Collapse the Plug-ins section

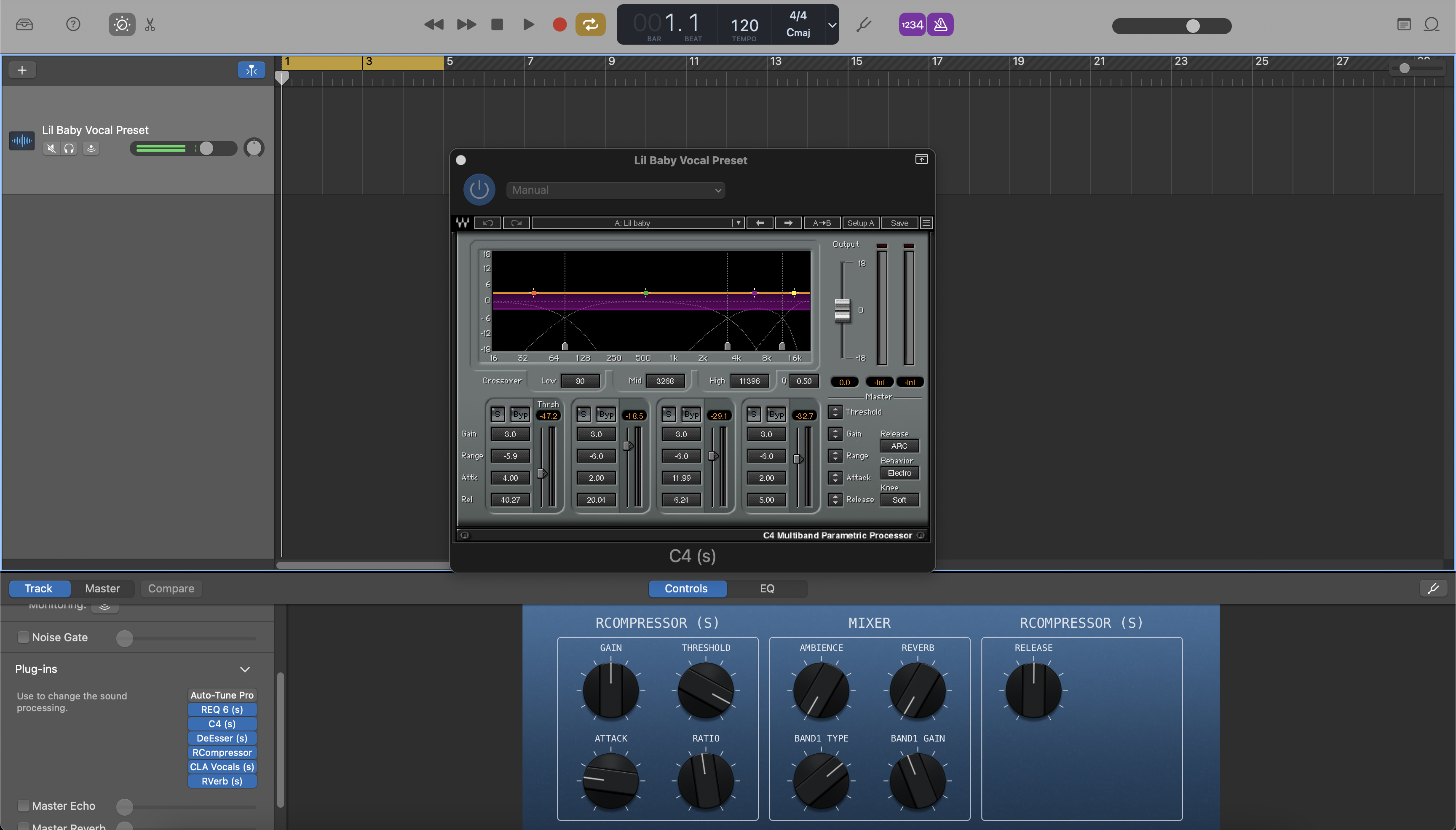pyautogui.click(x=244, y=669)
